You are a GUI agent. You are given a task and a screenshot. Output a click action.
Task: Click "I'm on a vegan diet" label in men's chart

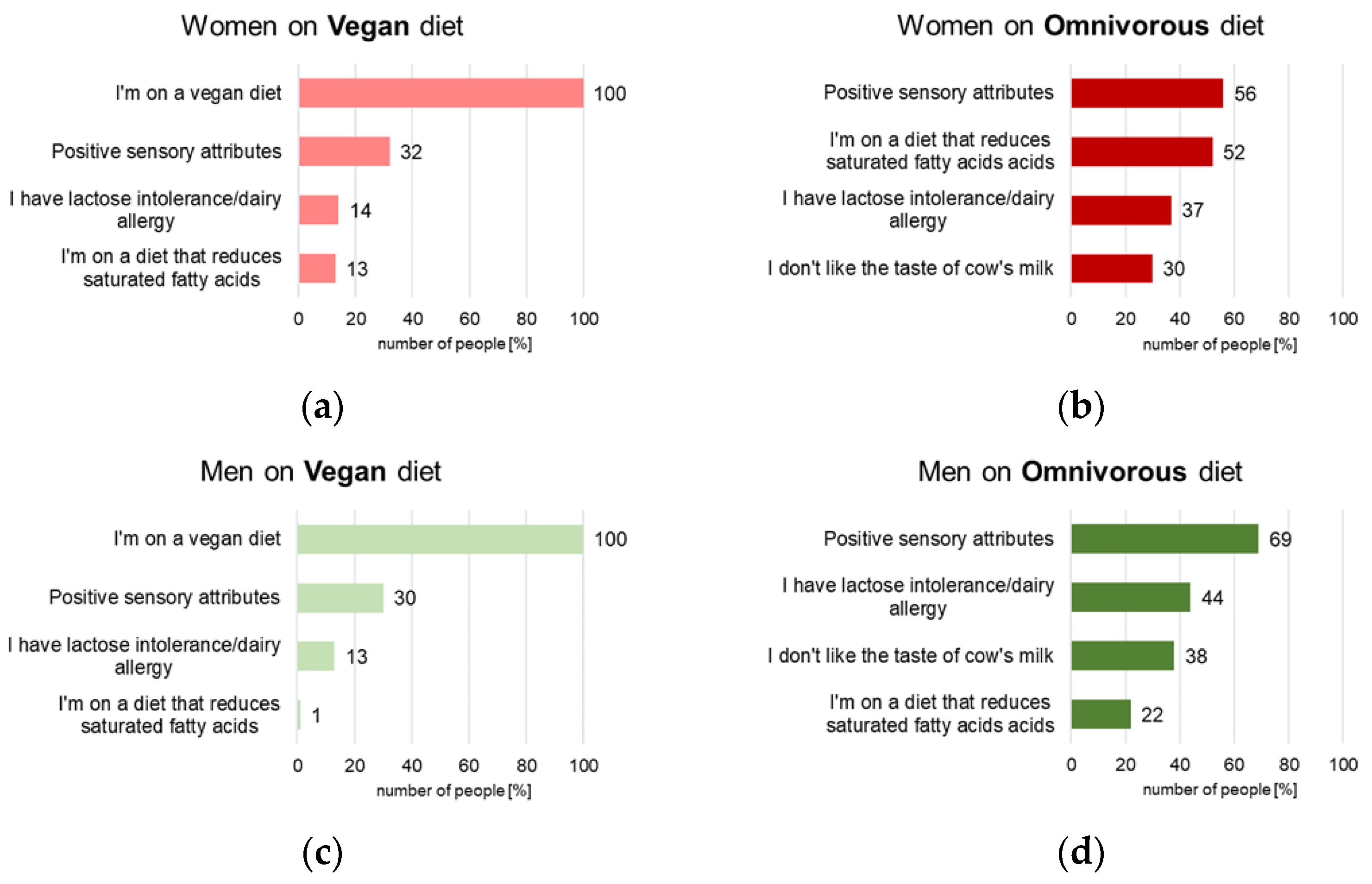[x=197, y=539]
